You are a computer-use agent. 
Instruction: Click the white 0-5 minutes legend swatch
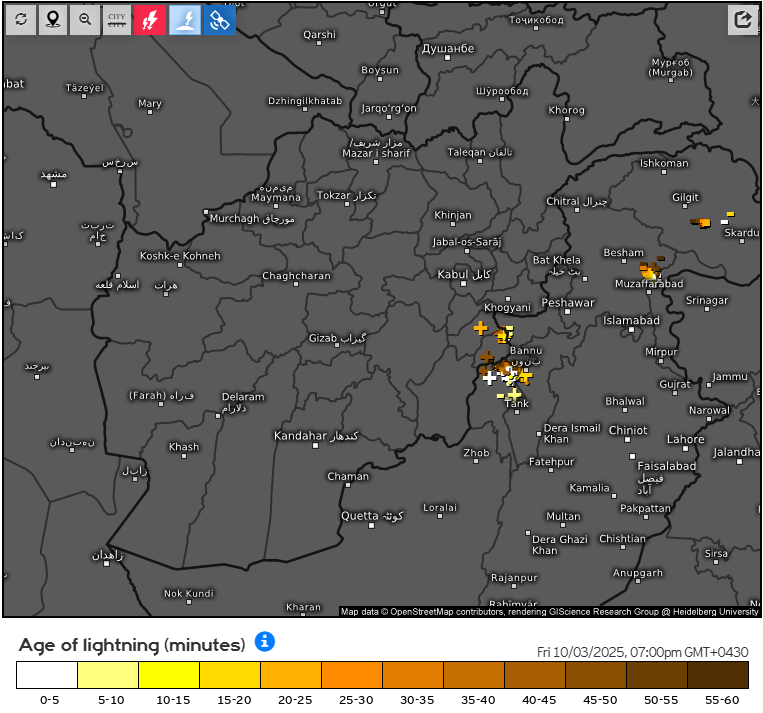pos(47,675)
